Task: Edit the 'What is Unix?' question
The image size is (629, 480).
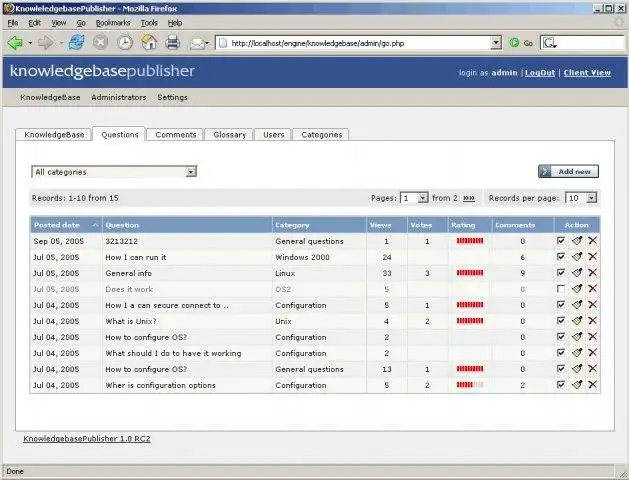Action: 577,321
